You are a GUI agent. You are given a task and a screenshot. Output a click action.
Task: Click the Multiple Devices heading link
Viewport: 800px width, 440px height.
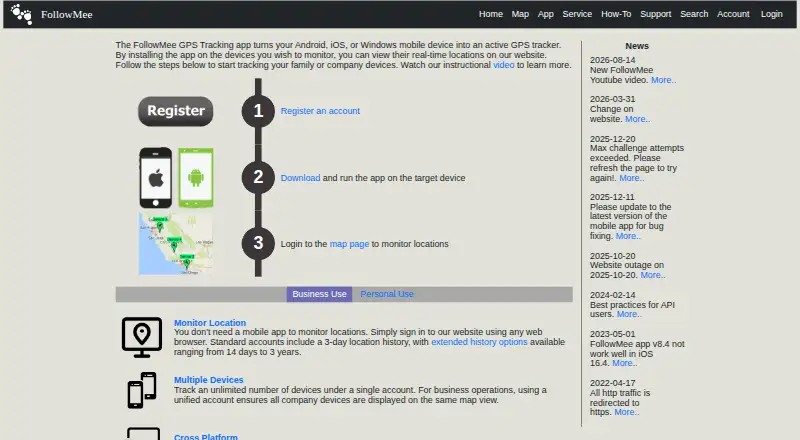pos(209,380)
